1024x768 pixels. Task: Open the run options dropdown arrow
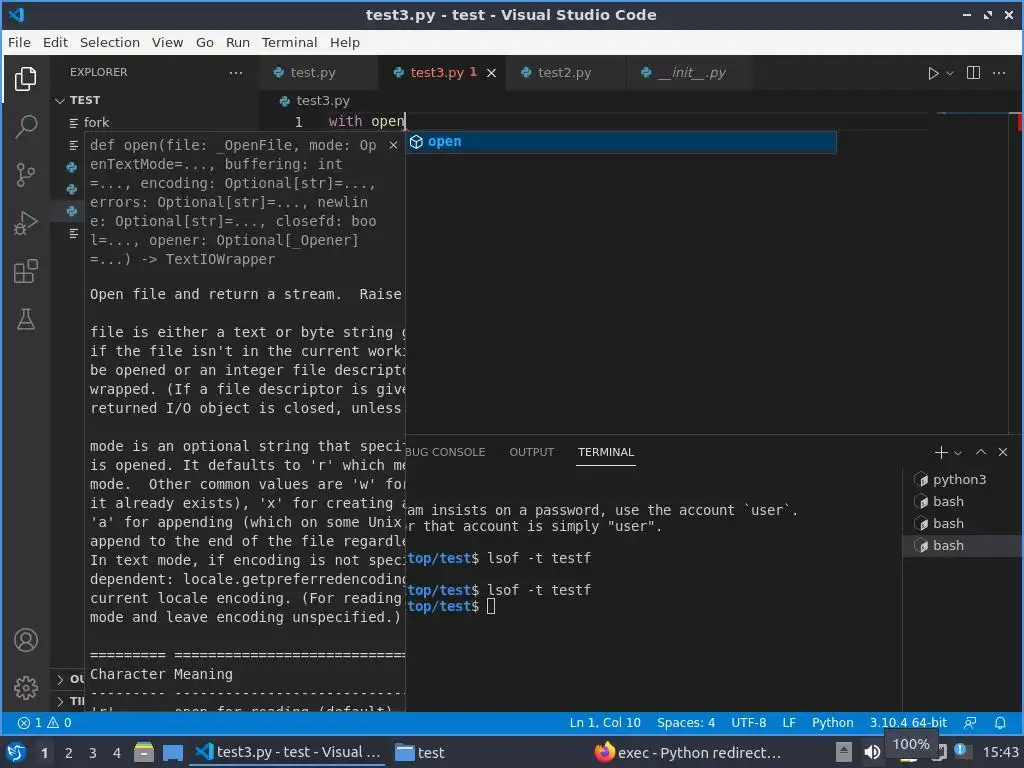[950, 73]
